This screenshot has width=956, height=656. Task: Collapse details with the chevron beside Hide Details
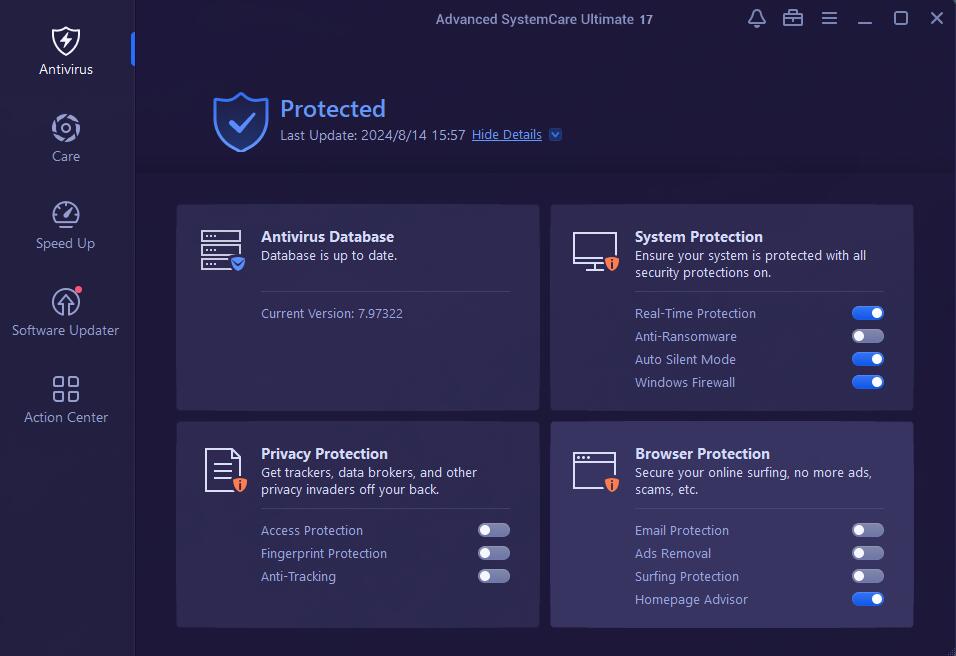click(x=555, y=135)
